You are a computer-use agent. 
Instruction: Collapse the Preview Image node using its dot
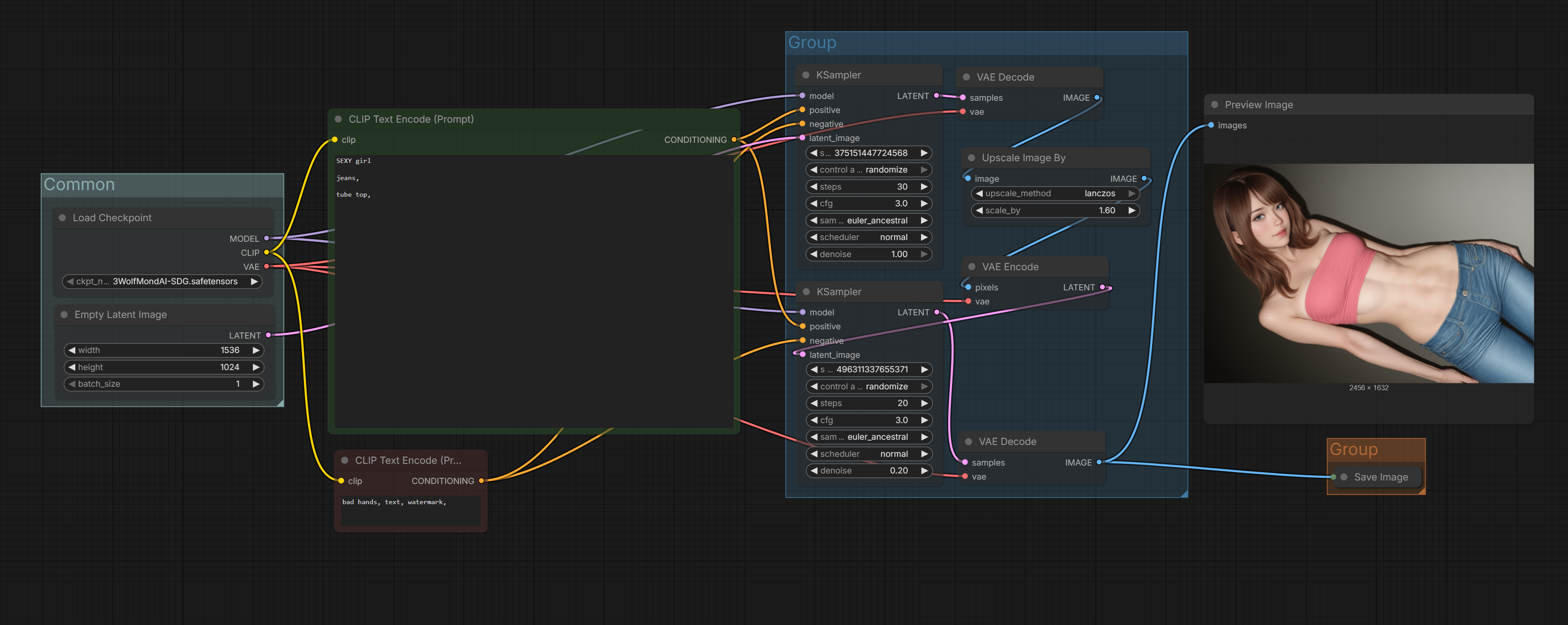coord(1214,105)
